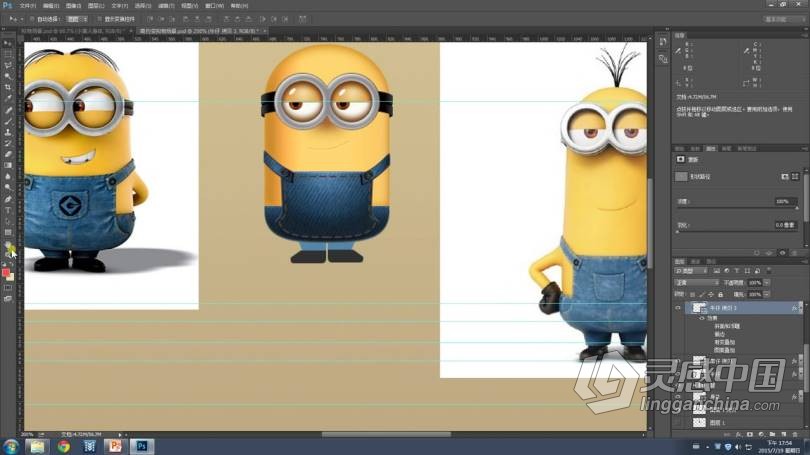This screenshot has height=455, width=810.
Task: Add a layer style using the fx icon at the Layers panel bottom
Action: (x=739, y=435)
